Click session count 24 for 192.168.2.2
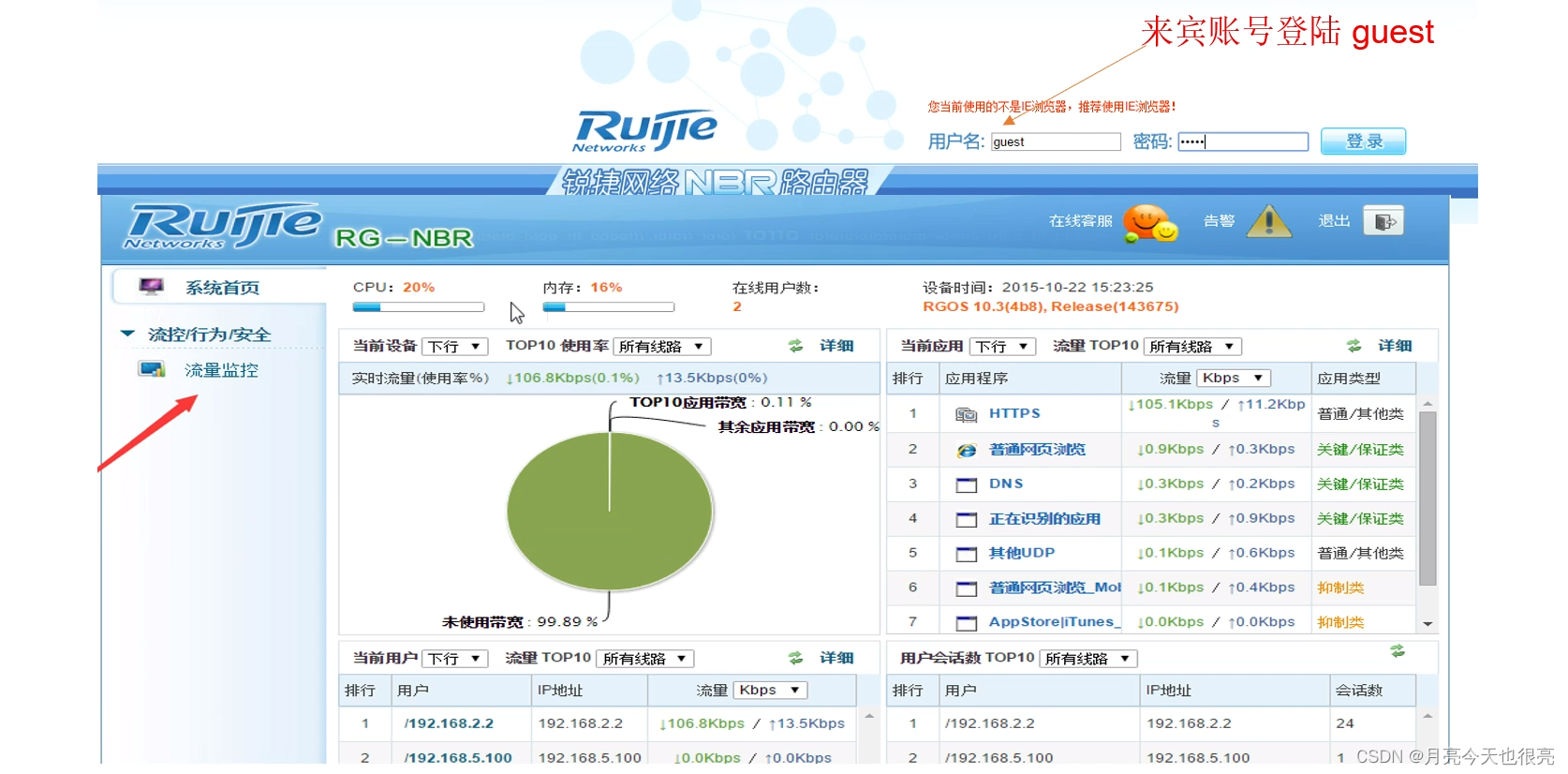The height and width of the screenshot is (774, 1568). pyautogui.click(x=1345, y=723)
